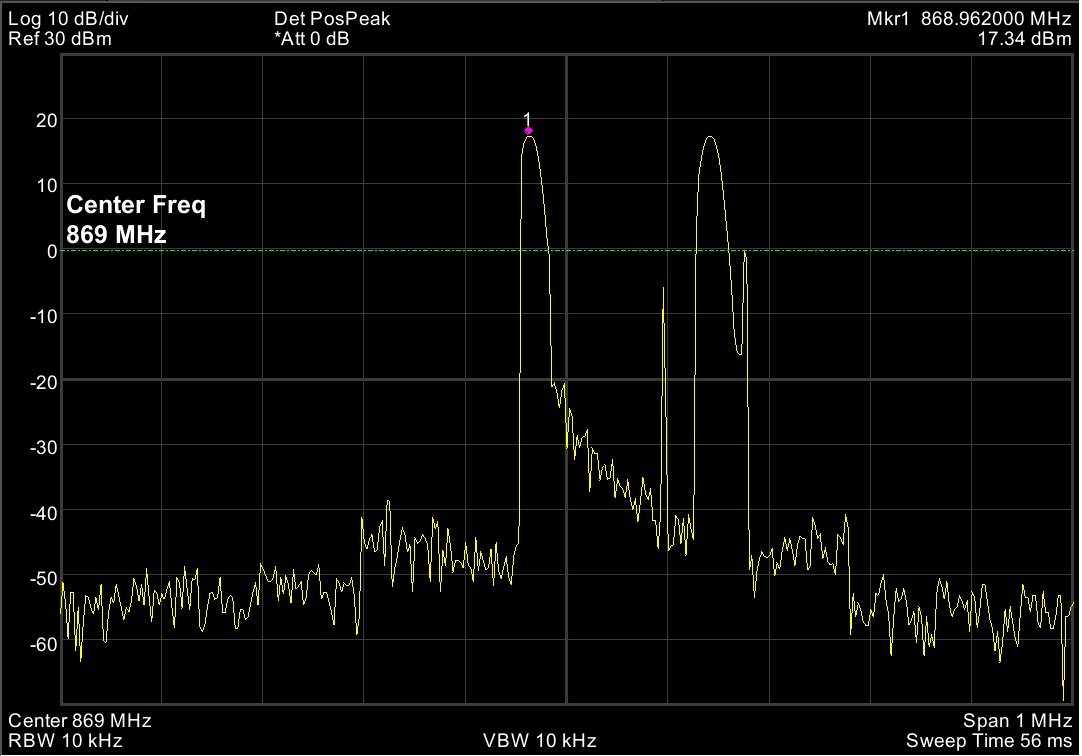Screen dimensions: 1082x756
Task: Click marker 1 diamond on the left peak
Action: click(528, 130)
